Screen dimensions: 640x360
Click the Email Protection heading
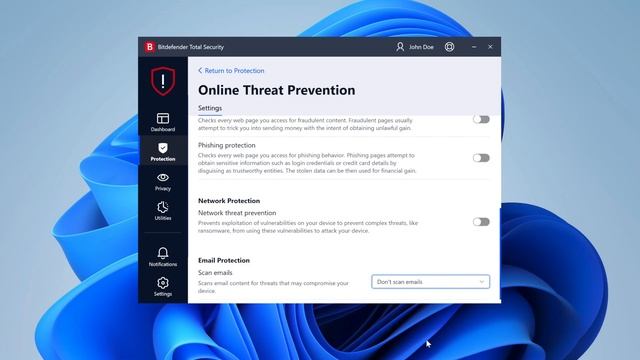[x=224, y=260]
